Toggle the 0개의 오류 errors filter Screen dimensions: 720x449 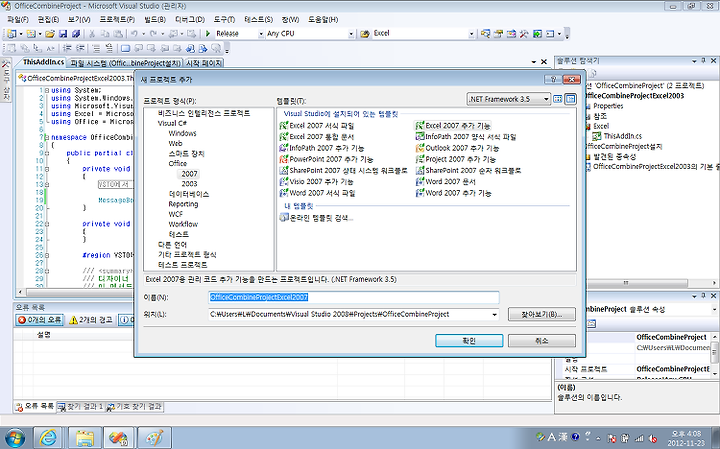[40, 320]
